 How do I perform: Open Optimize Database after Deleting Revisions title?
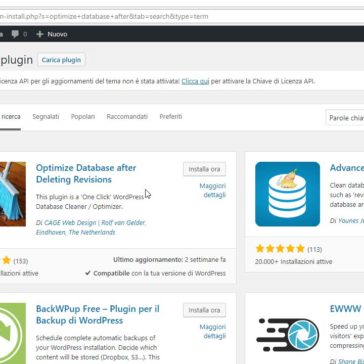pos(86,174)
